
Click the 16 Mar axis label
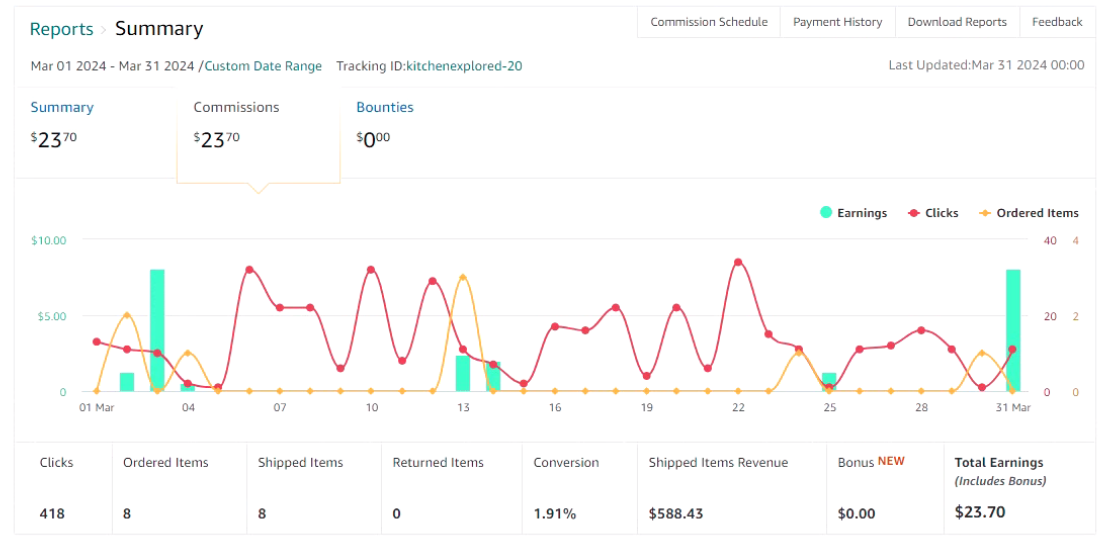pyautogui.click(x=554, y=408)
